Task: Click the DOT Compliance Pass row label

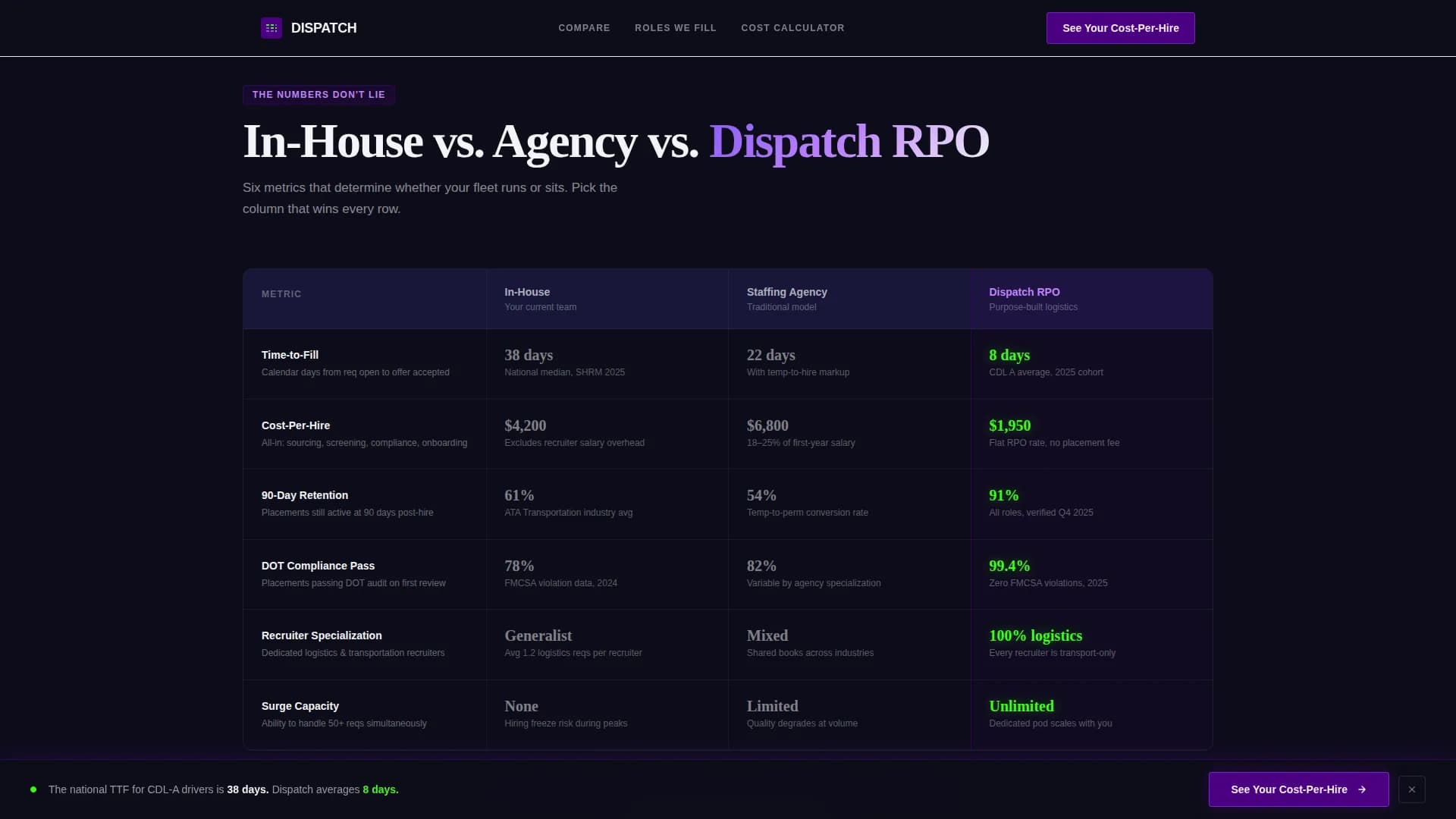Action: tap(318, 566)
